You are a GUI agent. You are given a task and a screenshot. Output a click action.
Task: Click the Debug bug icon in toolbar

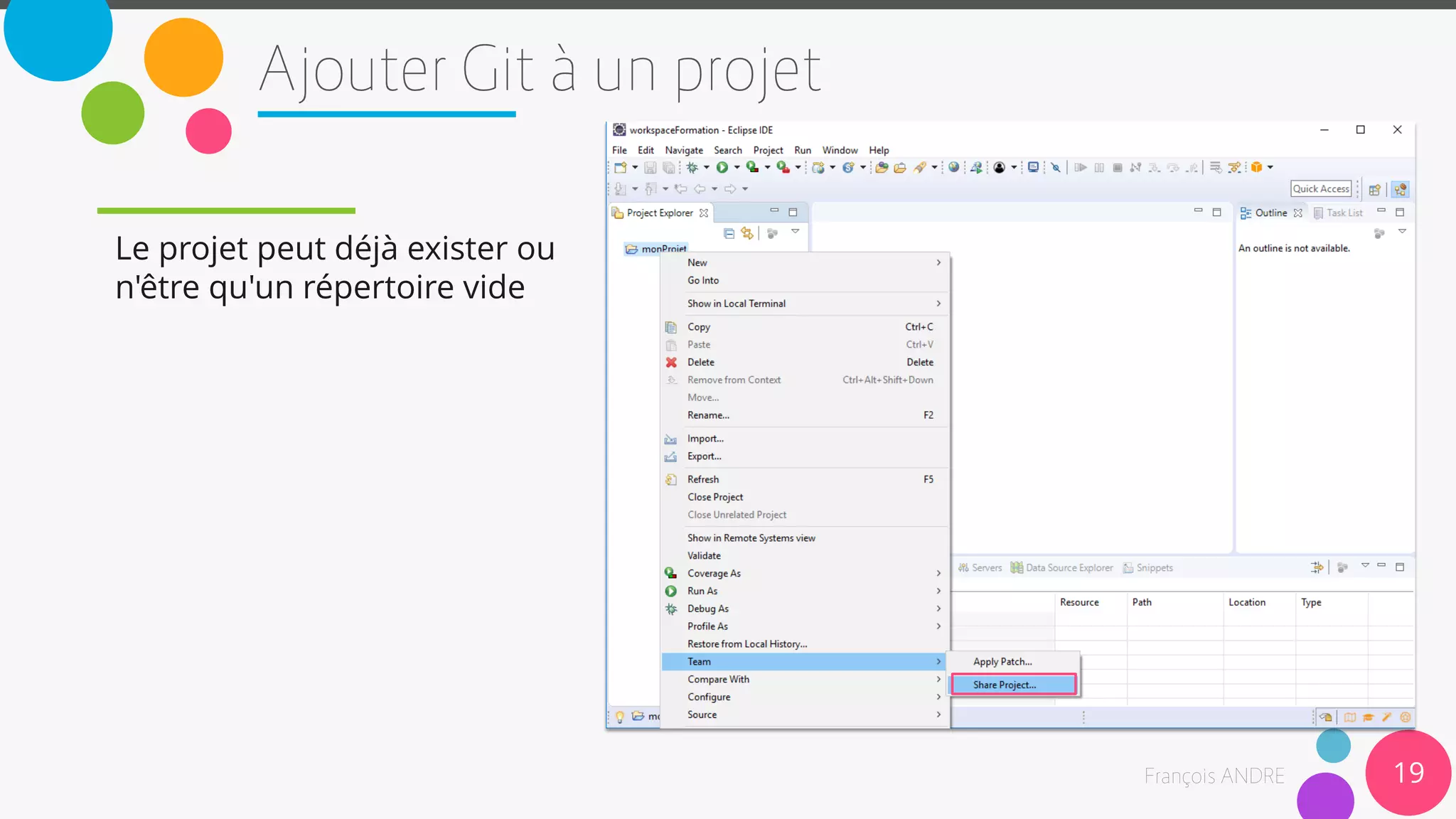coord(692,168)
